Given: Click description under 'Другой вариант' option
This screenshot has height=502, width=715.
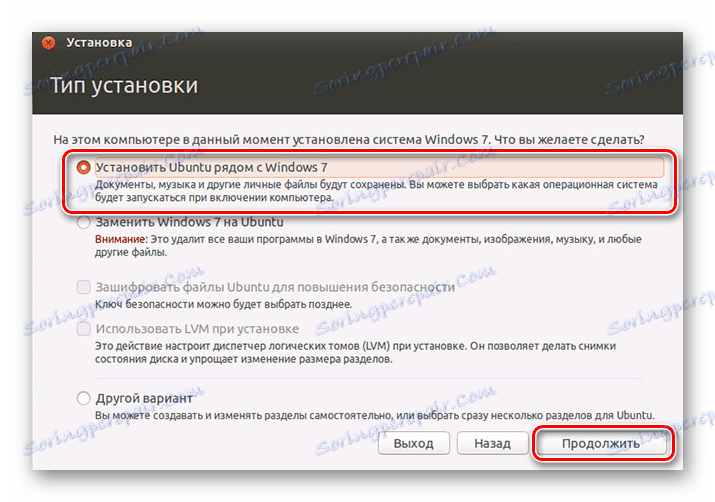Looking at the screenshot, I should pos(374,415).
